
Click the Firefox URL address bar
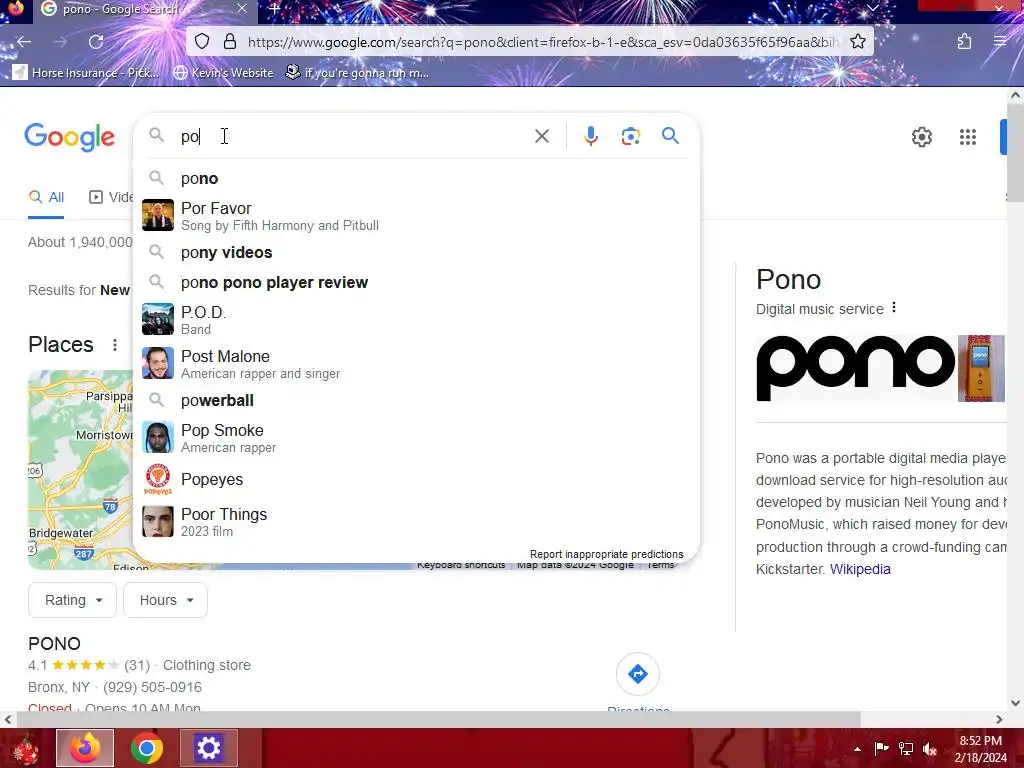point(542,42)
